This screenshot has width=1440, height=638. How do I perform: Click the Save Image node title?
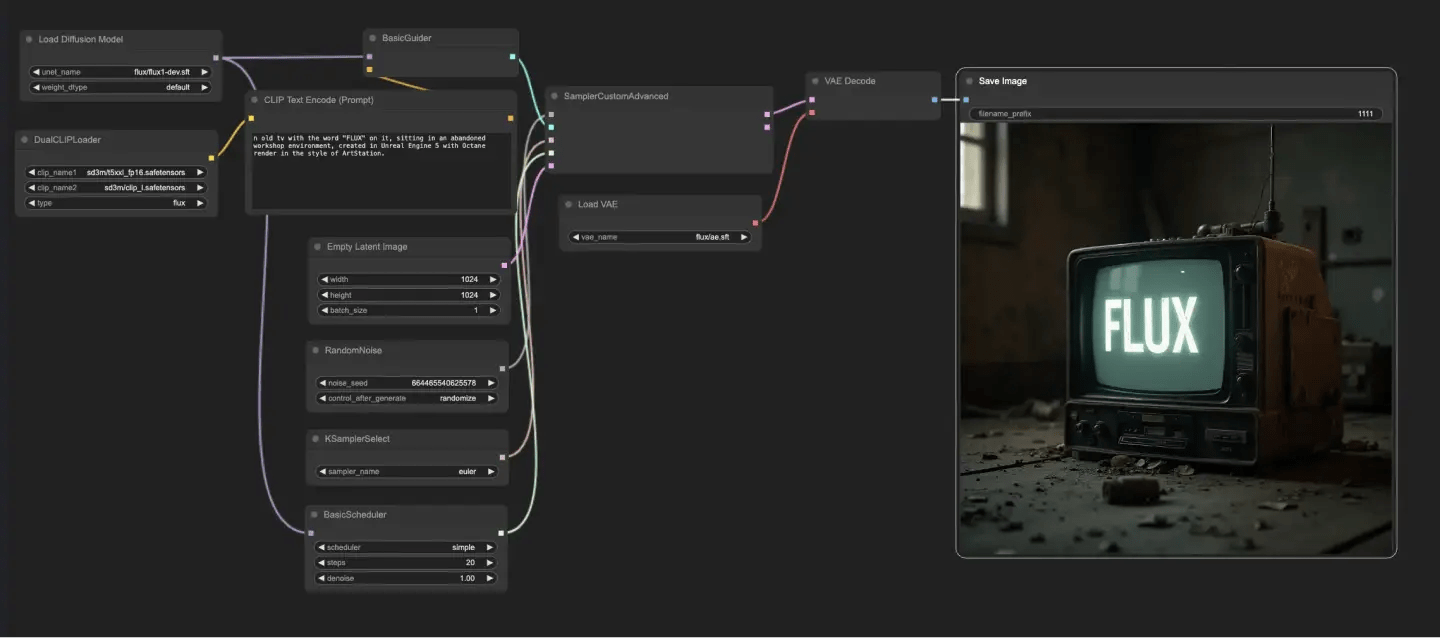1003,81
